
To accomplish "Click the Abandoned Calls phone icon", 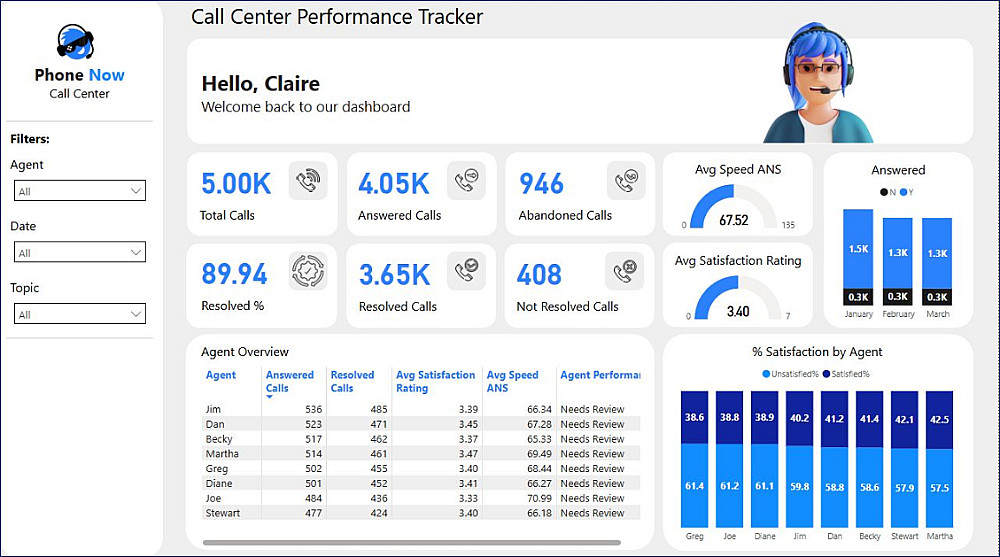I will tap(625, 181).
